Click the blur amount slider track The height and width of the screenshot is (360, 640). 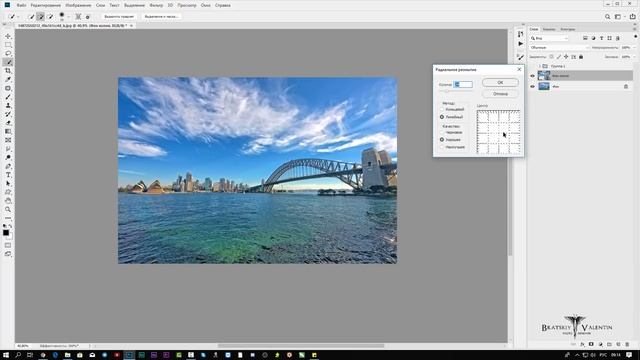(x=456, y=91)
